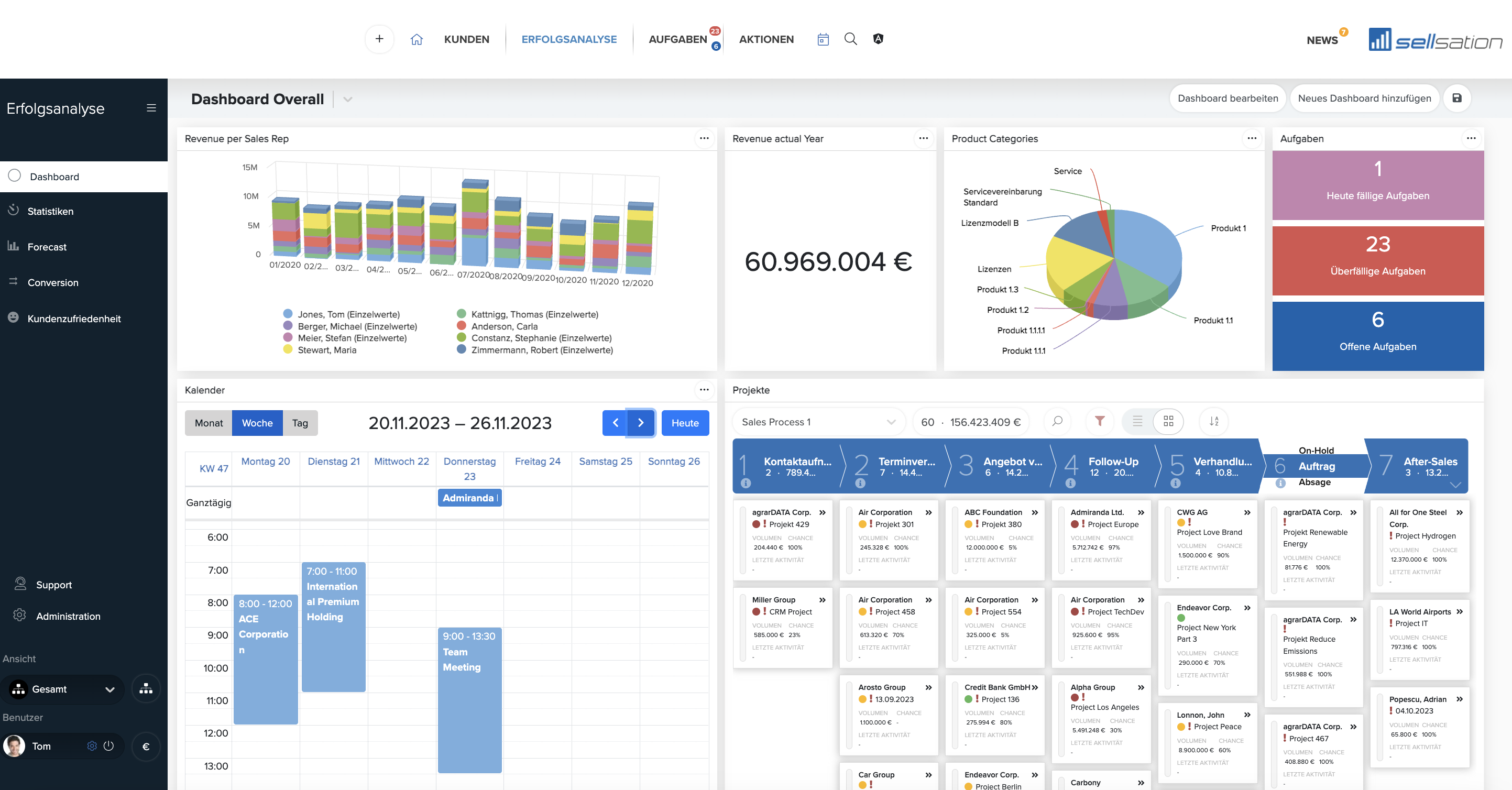Click the euro currency button
Screen dimensions: 1512x790
point(146,747)
